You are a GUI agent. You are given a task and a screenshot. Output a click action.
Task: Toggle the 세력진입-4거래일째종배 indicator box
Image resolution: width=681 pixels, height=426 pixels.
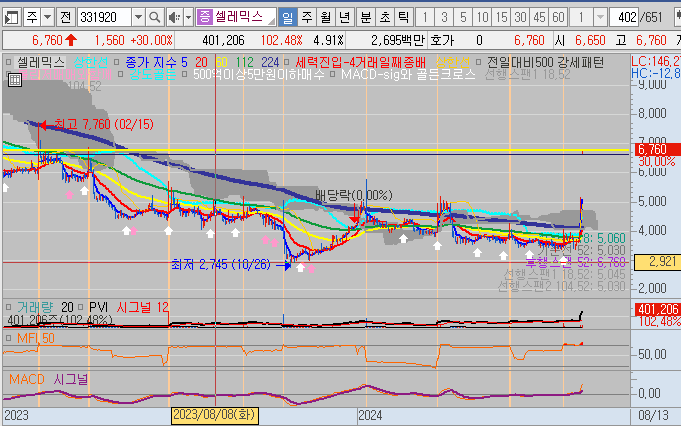tap(286, 63)
